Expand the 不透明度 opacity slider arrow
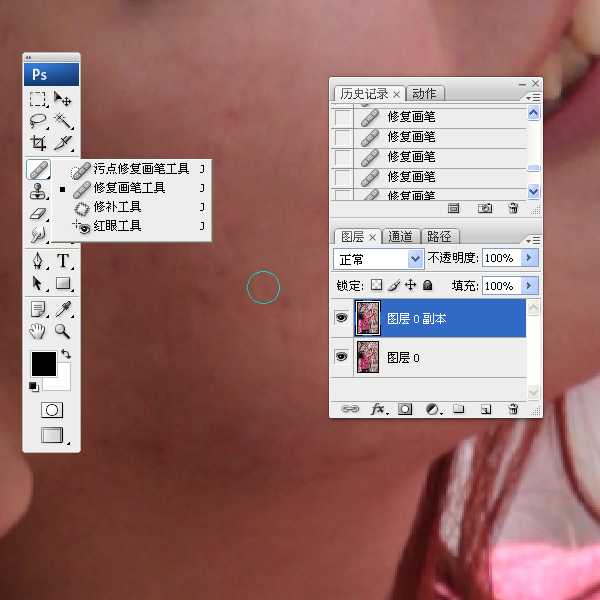 [530, 259]
